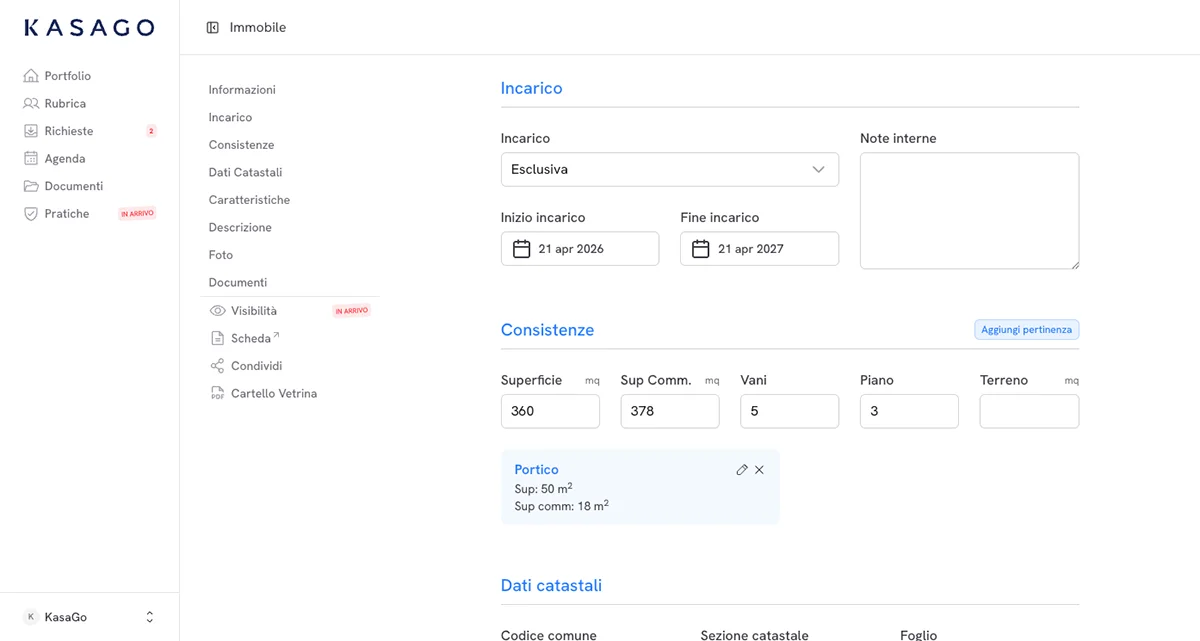The height and width of the screenshot is (641, 1200).
Task: Open the Agenda calendar icon
Action: point(31,159)
